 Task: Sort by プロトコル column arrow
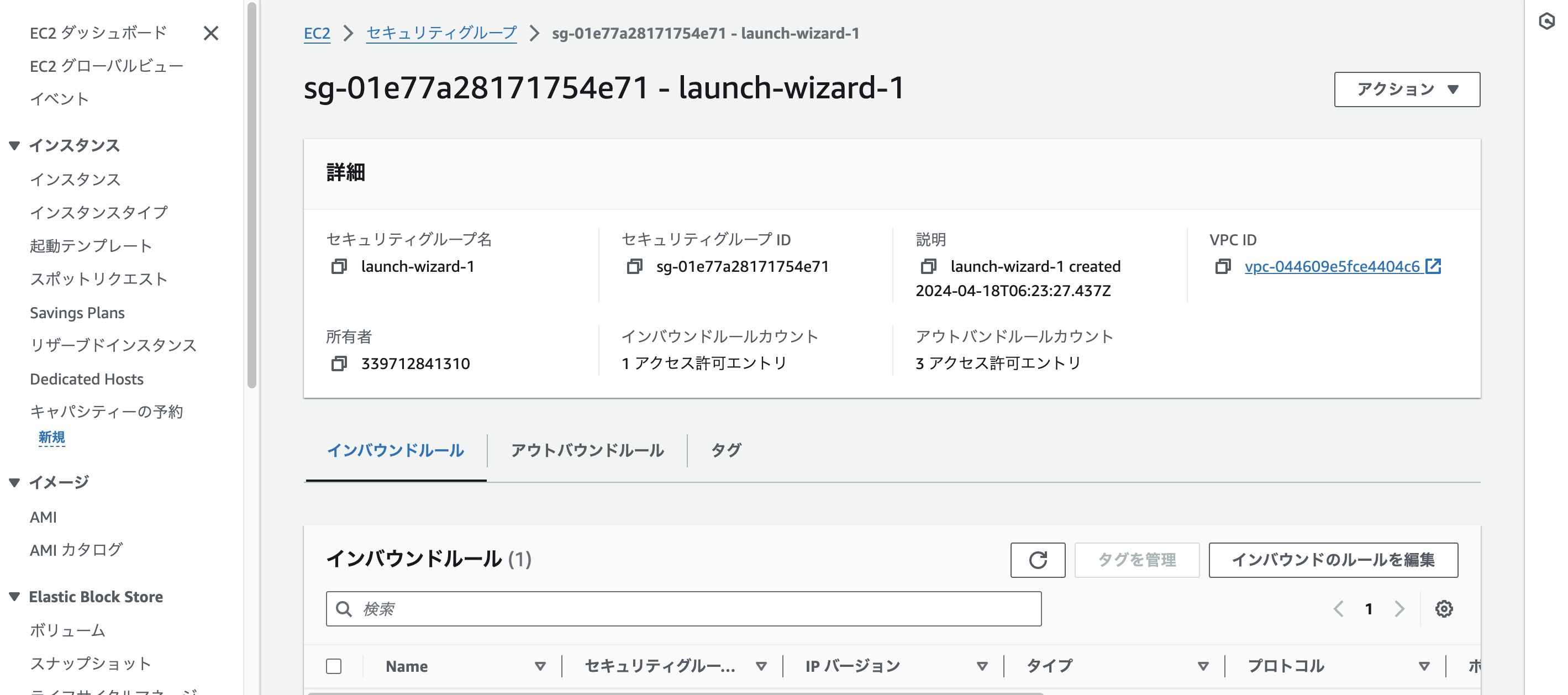pyautogui.click(x=1424, y=666)
